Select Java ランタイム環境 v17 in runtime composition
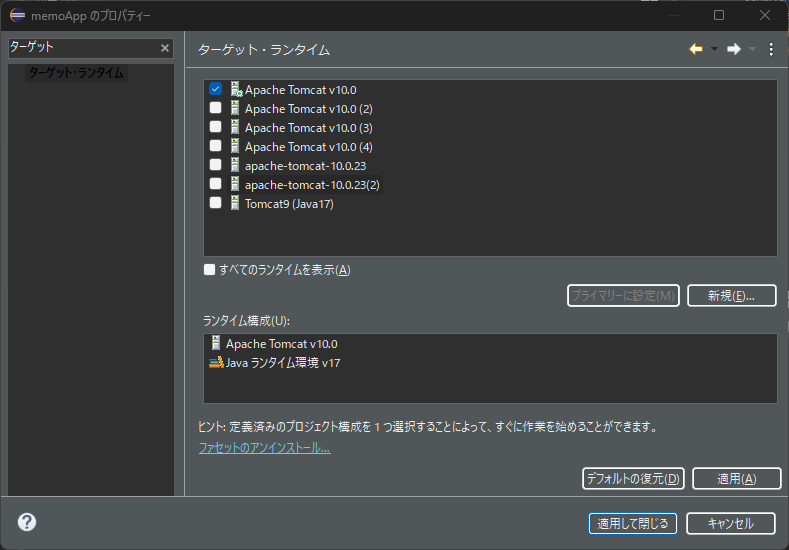The height and width of the screenshot is (550, 789). click(x=283, y=363)
